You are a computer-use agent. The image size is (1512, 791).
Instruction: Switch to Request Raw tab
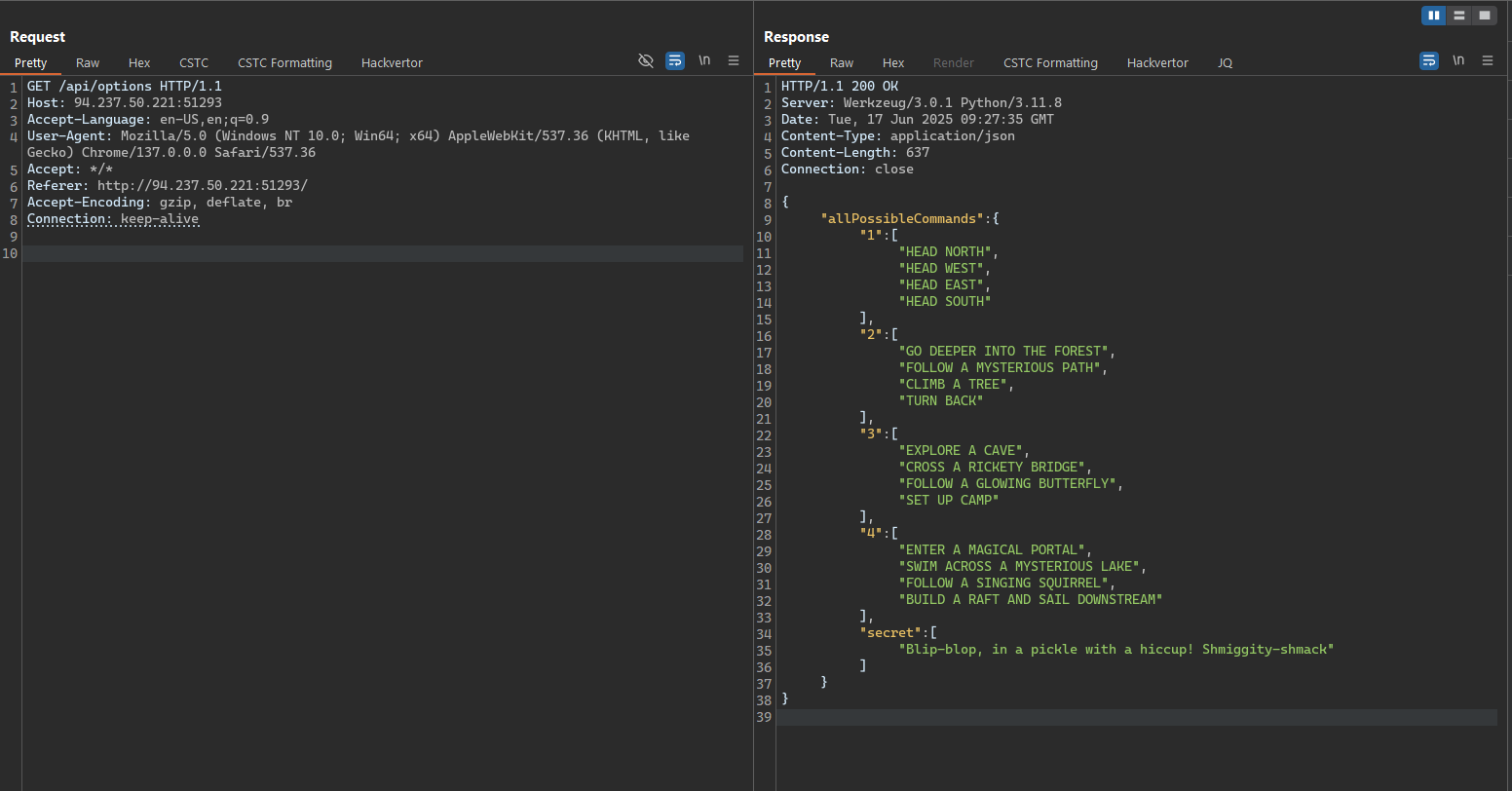click(88, 63)
